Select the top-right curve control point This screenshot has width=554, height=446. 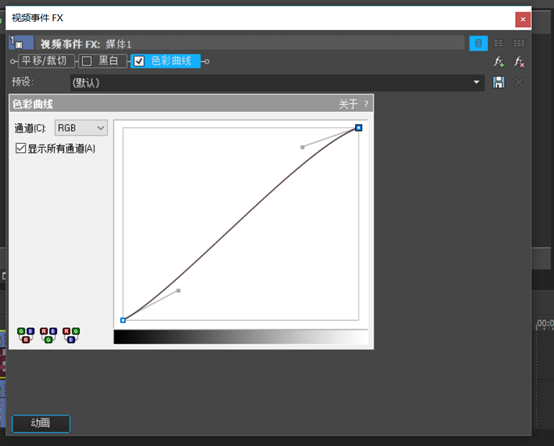pos(358,128)
